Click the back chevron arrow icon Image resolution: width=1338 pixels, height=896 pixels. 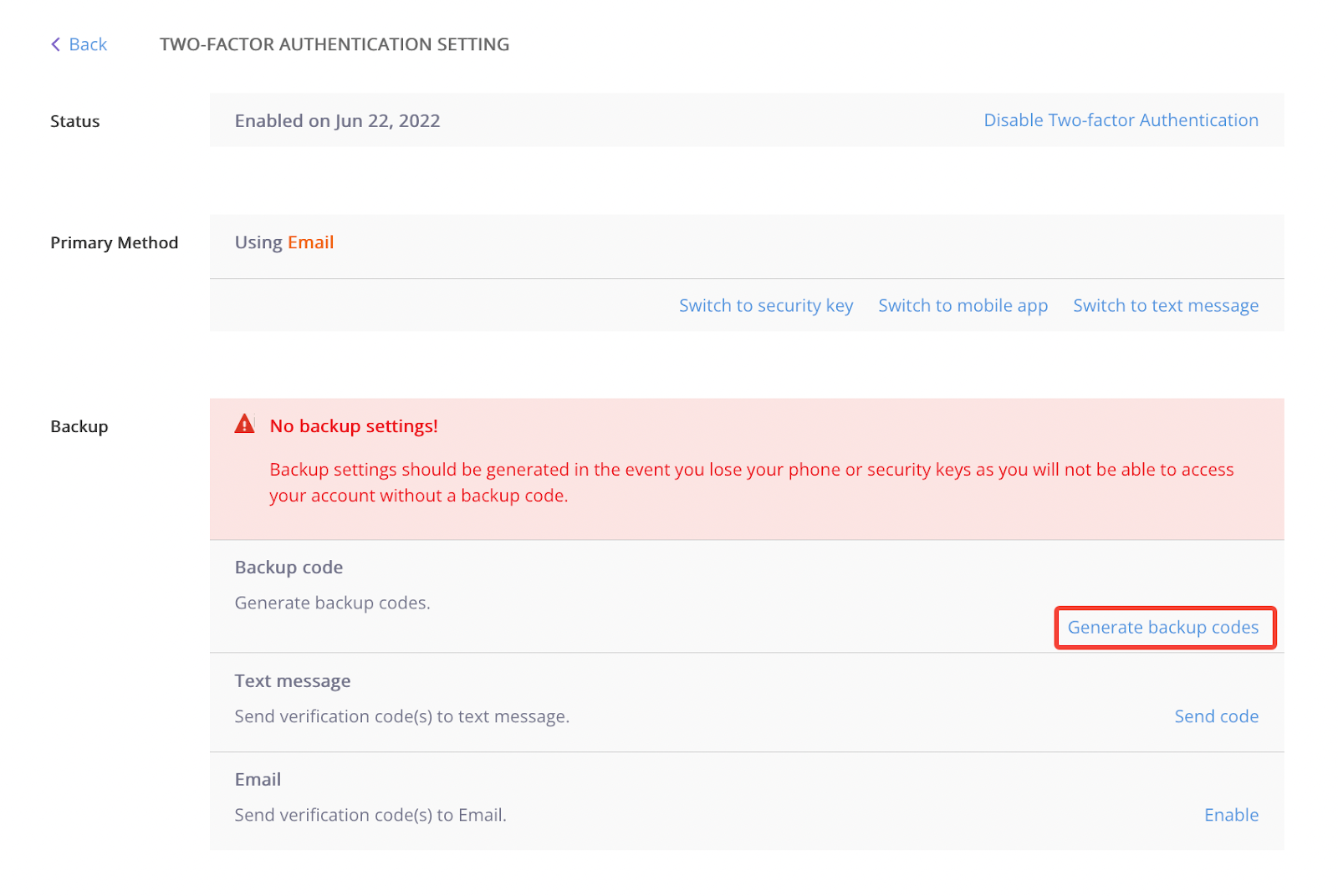point(55,44)
